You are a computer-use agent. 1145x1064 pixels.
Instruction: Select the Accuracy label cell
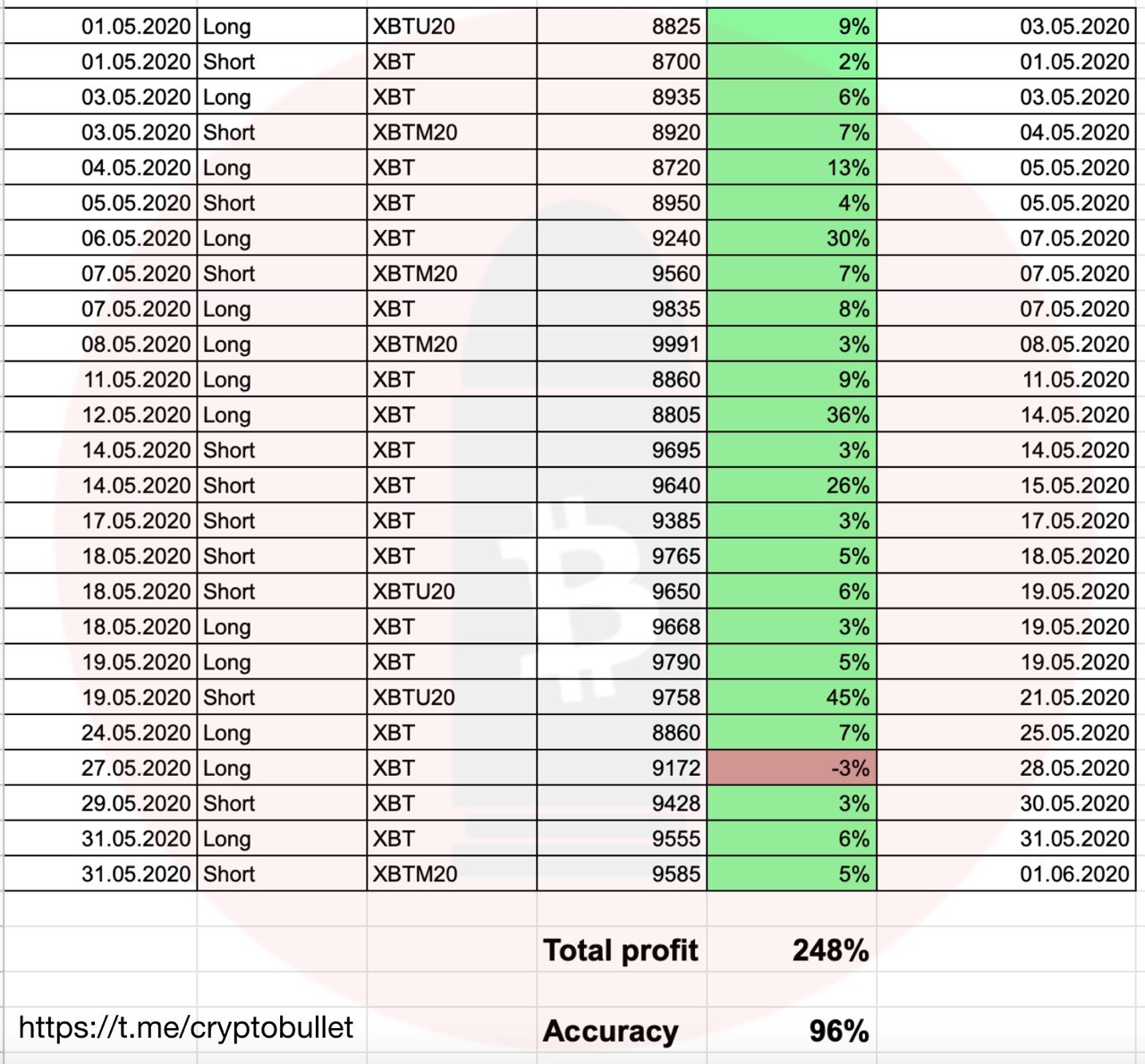(611, 1031)
